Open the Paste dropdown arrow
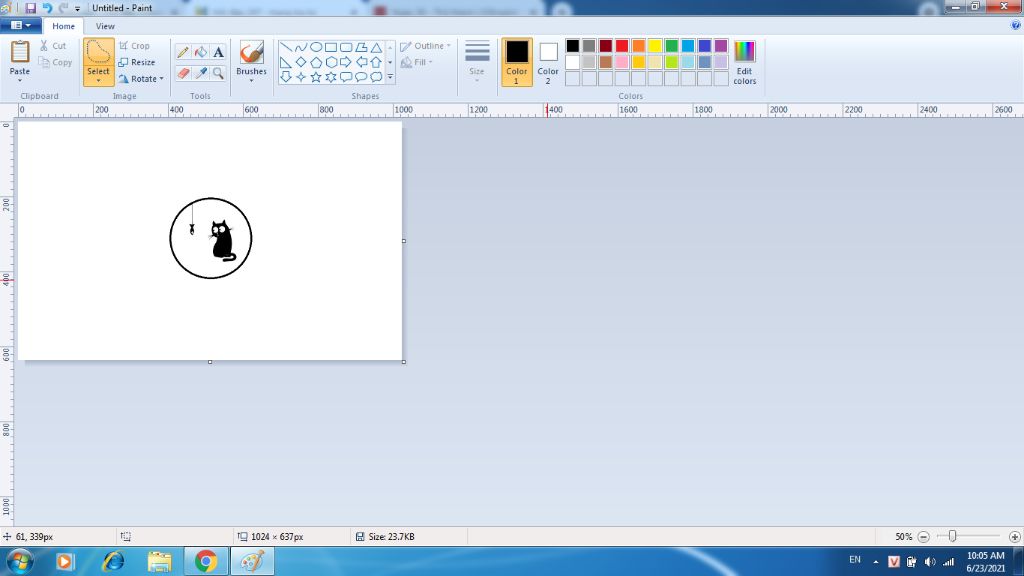Screen dimensions: 1024x576 point(20,80)
